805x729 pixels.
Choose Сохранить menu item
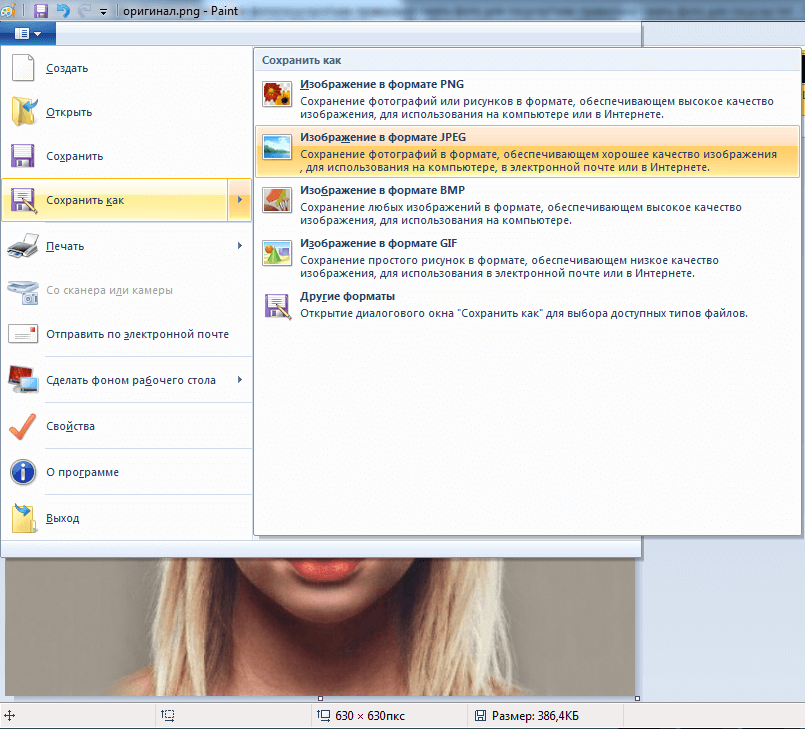(127, 156)
